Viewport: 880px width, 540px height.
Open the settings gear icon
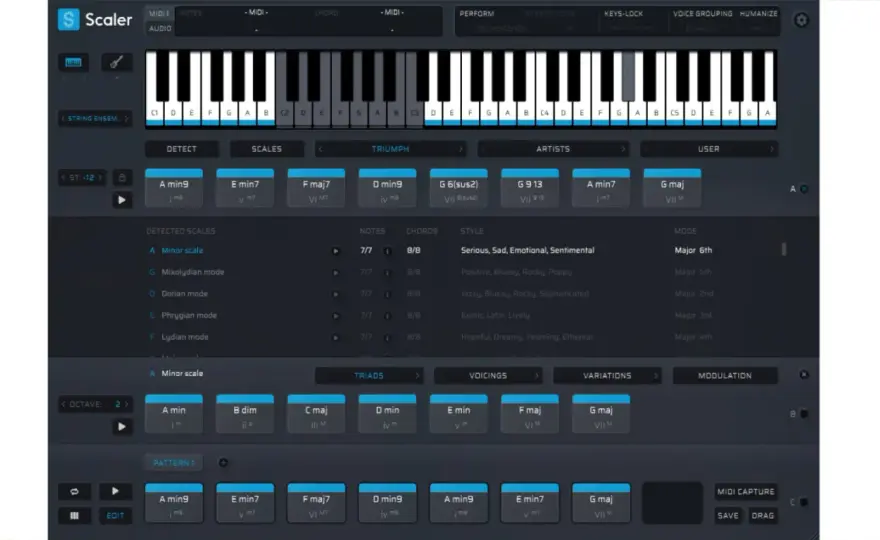[x=801, y=20]
